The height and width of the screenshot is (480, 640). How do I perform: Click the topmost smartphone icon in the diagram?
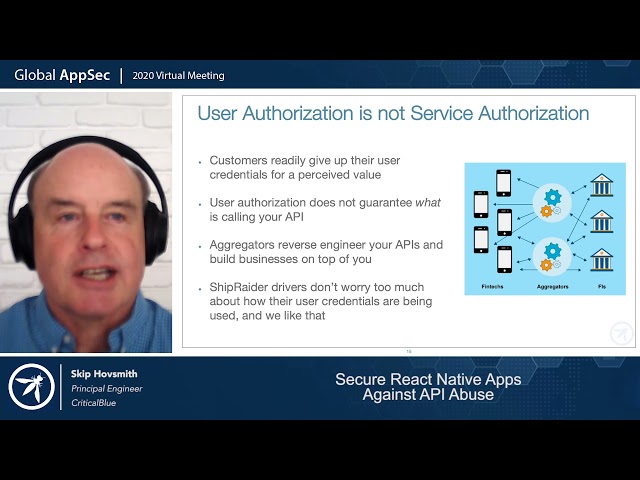click(x=504, y=183)
